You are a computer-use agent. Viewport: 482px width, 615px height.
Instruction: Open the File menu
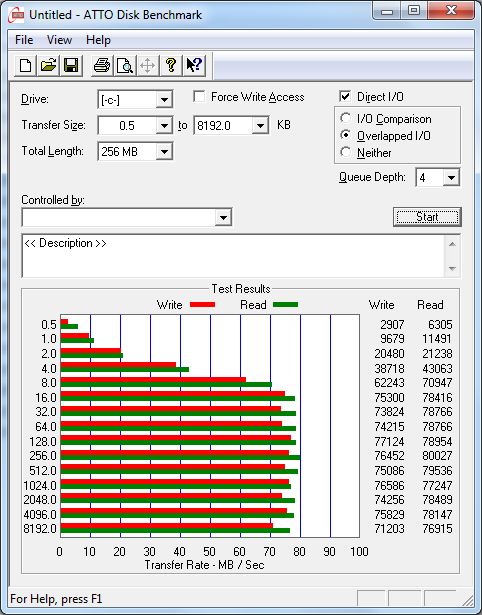coord(24,40)
